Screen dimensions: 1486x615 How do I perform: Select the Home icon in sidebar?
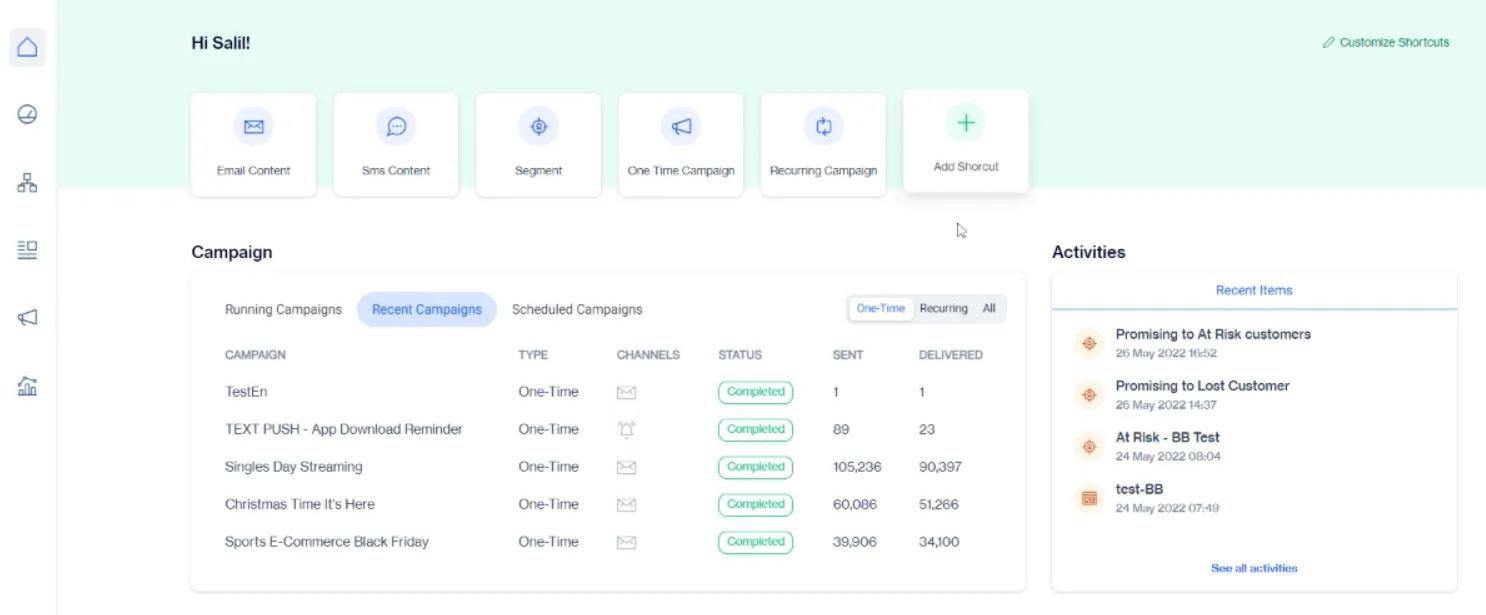[27, 47]
